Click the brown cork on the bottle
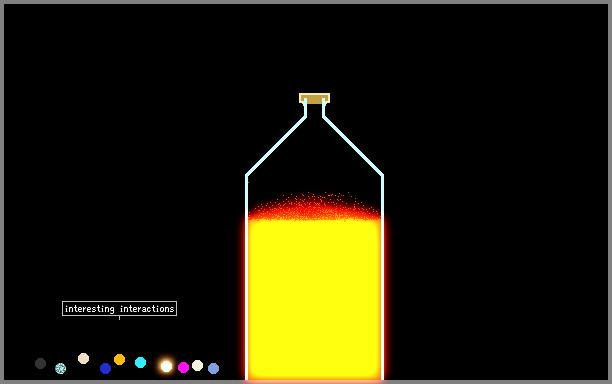The width and height of the screenshot is (612, 384). coord(315,98)
